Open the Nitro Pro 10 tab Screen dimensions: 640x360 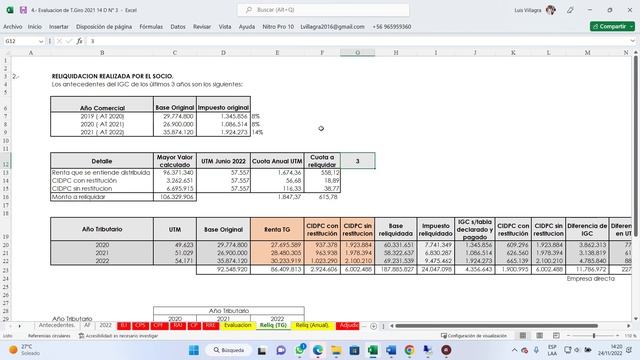click(278, 27)
